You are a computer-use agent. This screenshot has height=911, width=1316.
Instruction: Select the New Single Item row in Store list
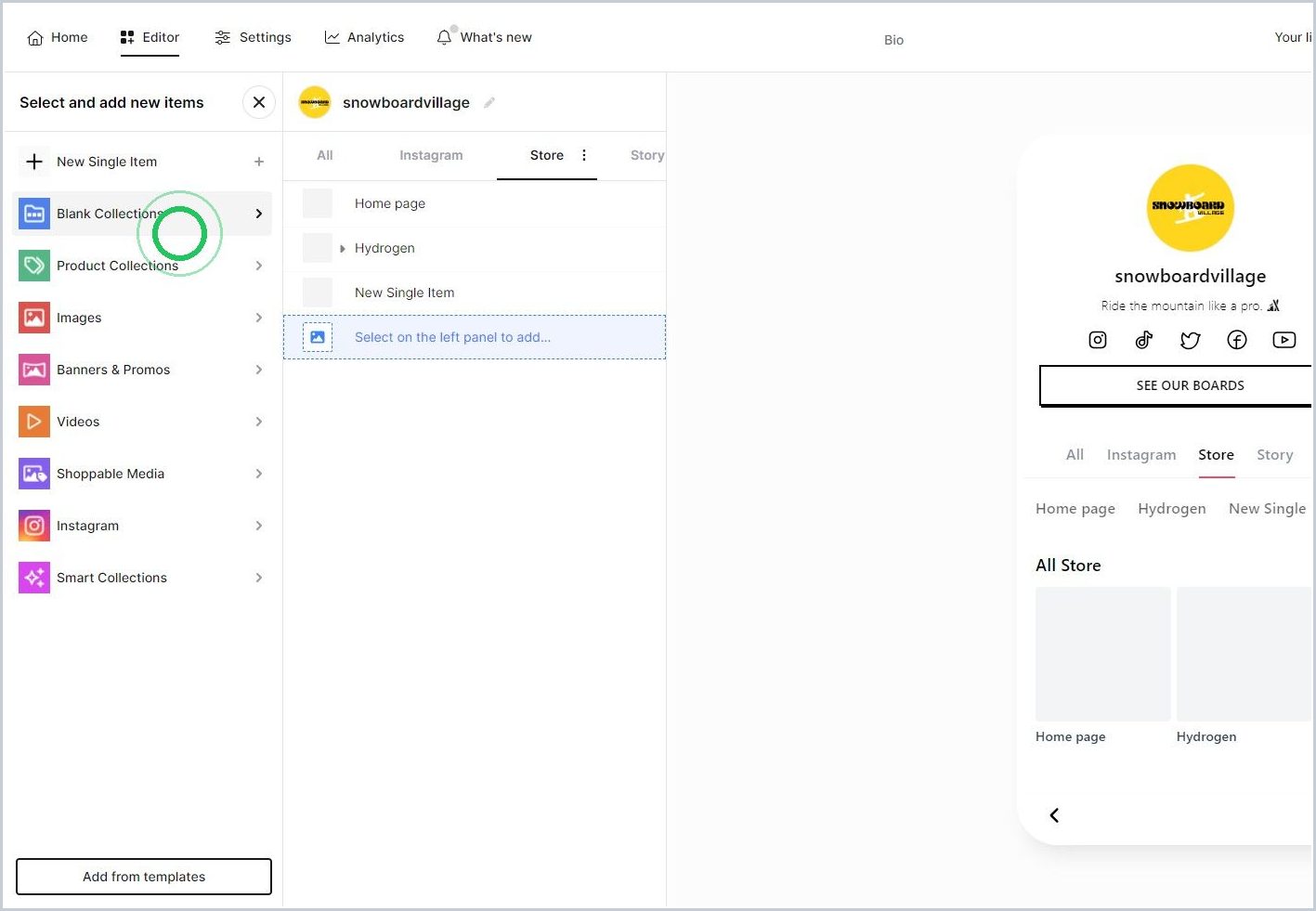point(475,293)
